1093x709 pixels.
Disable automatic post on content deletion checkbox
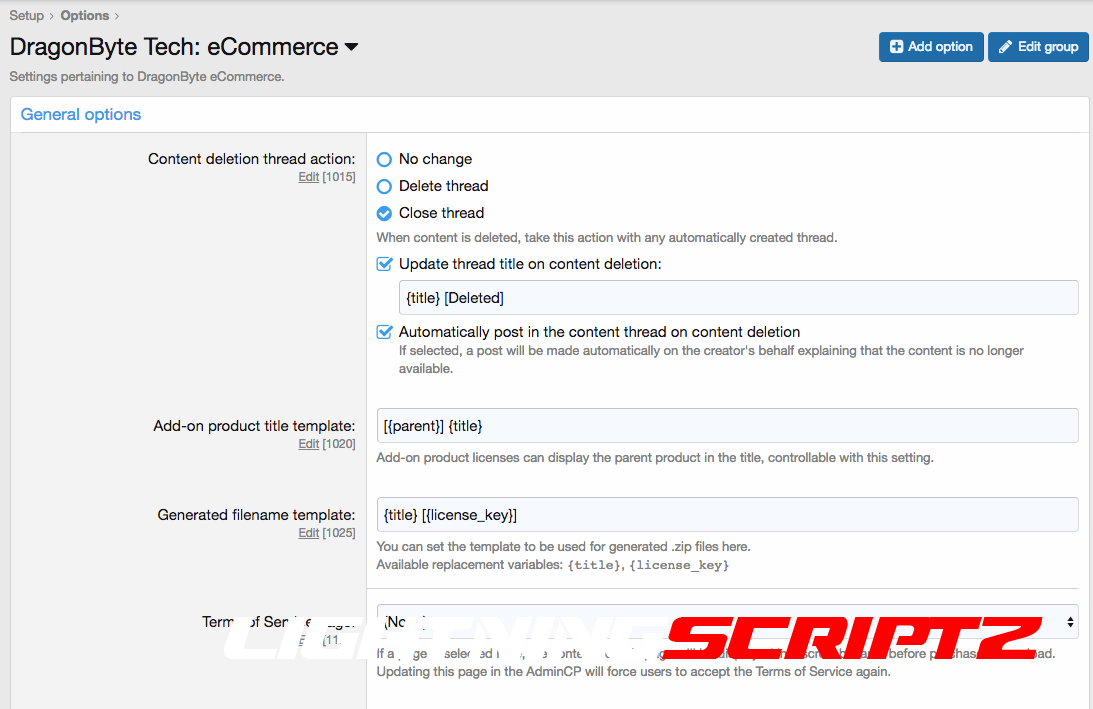384,332
